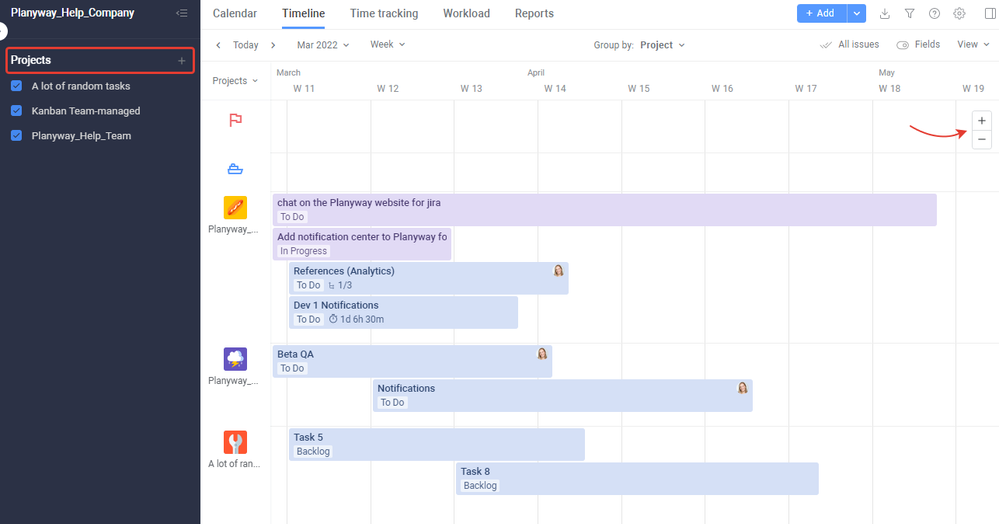The image size is (999, 524).
Task: Uncheck the Kanban Team-managed project
Action: (x=17, y=110)
